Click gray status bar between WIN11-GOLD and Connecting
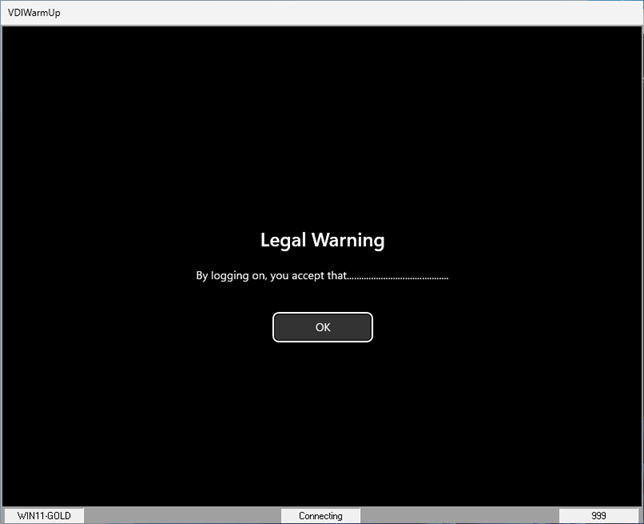Screen dimensions: 644x524 (x=180, y=516)
